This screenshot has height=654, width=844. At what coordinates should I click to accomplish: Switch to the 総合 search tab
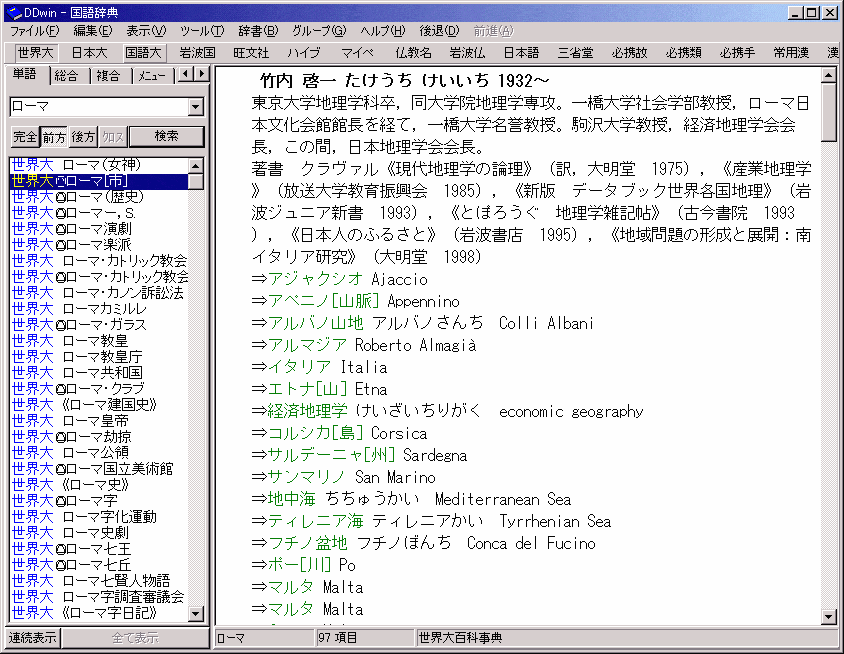[66, 75]
